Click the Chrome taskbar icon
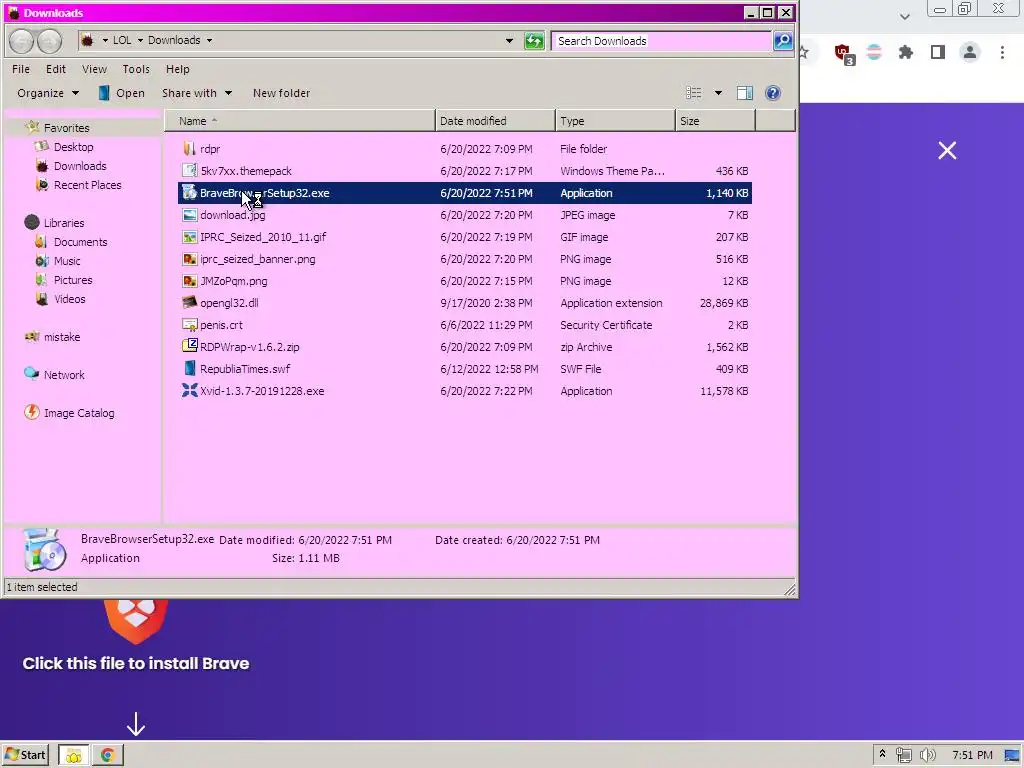 click(107, 756)
